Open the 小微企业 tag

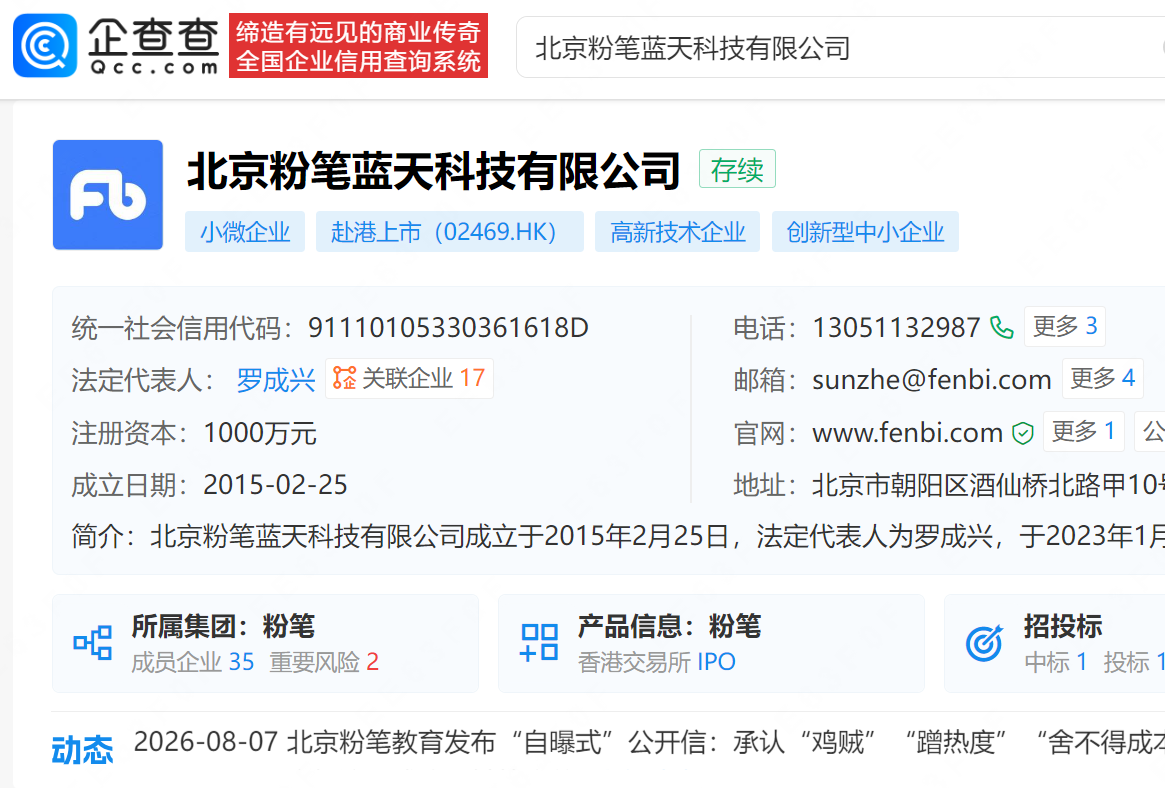(x=245, y=232)
